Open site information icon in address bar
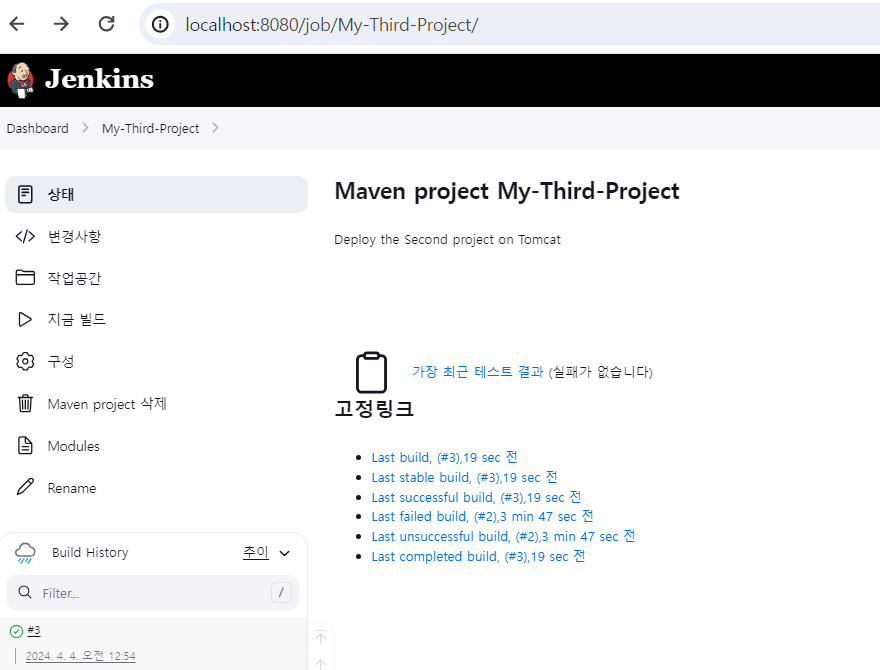The height and width of the screenshot is (670, 880). point(160,25)
